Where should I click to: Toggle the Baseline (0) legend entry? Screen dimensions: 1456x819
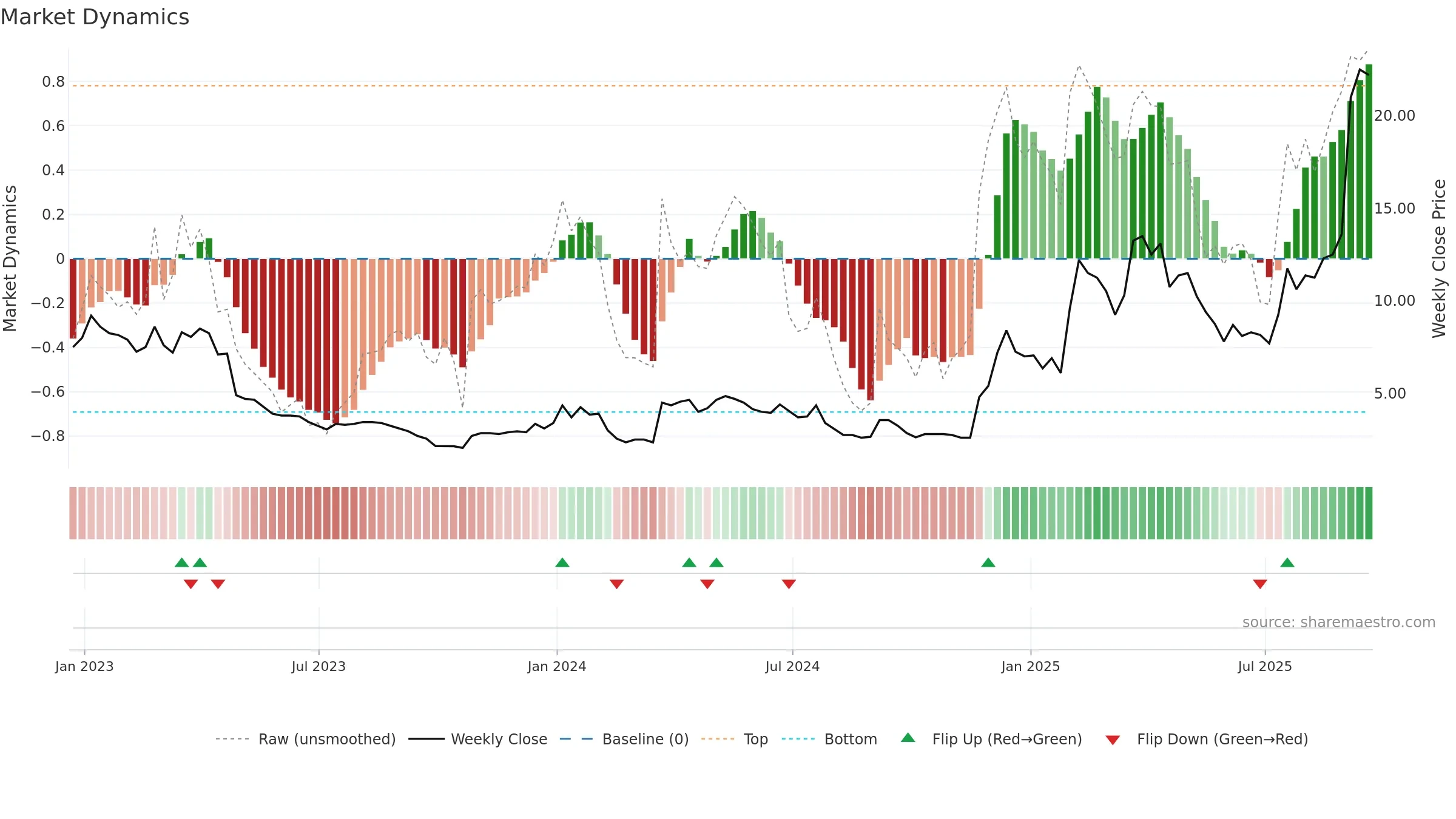coord(645,739)
